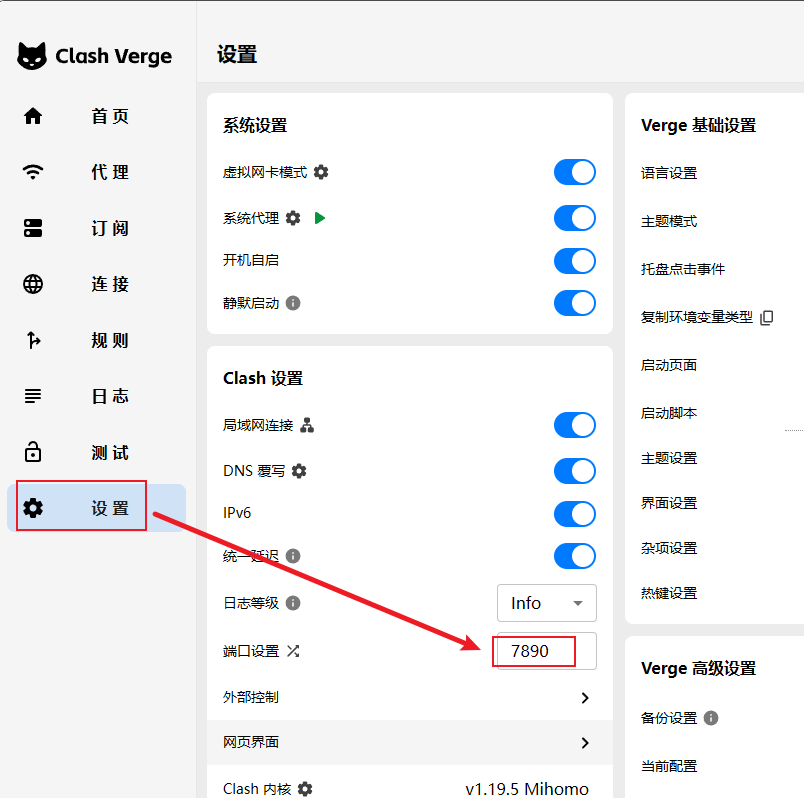Image resolution: width=804 pixels, height=798 pixels.
Task: Click the lock icon beside 测试
Action: coord(33,452)
